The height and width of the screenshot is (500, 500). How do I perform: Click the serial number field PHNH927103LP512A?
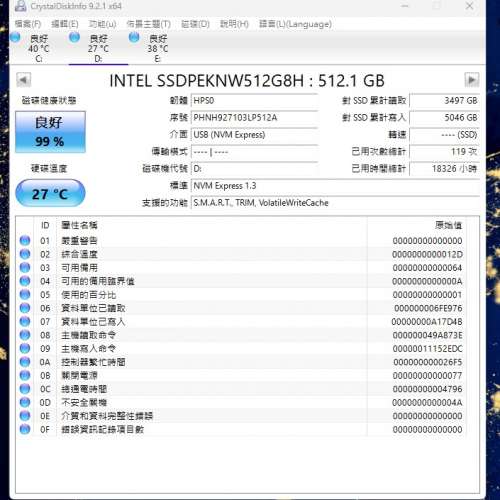[x=254, y=118]
